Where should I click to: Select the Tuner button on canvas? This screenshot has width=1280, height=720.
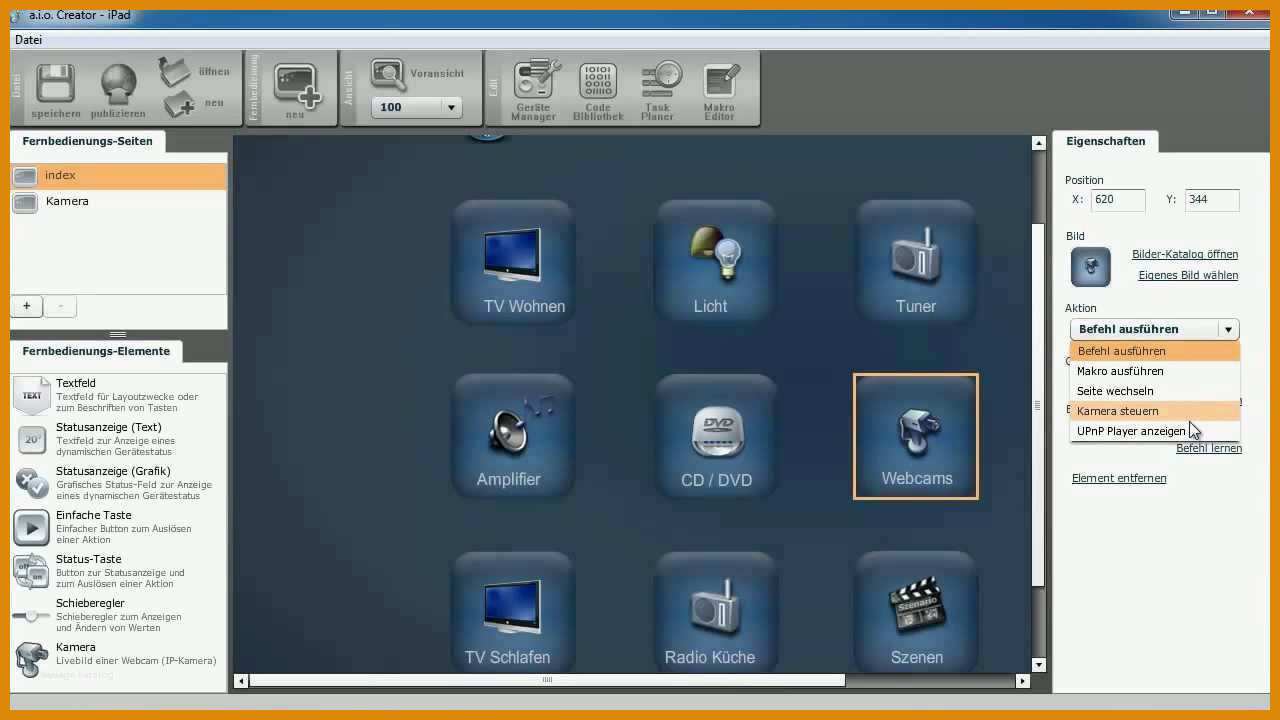click(916, 261)
